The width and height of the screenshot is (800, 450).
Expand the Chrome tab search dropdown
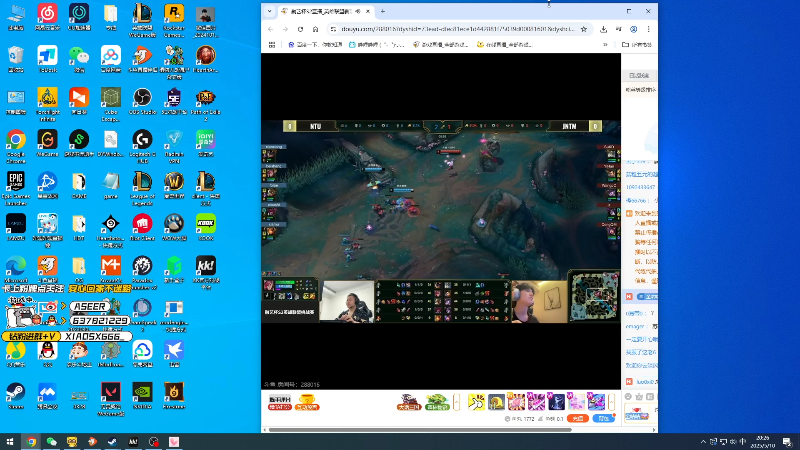269,11
